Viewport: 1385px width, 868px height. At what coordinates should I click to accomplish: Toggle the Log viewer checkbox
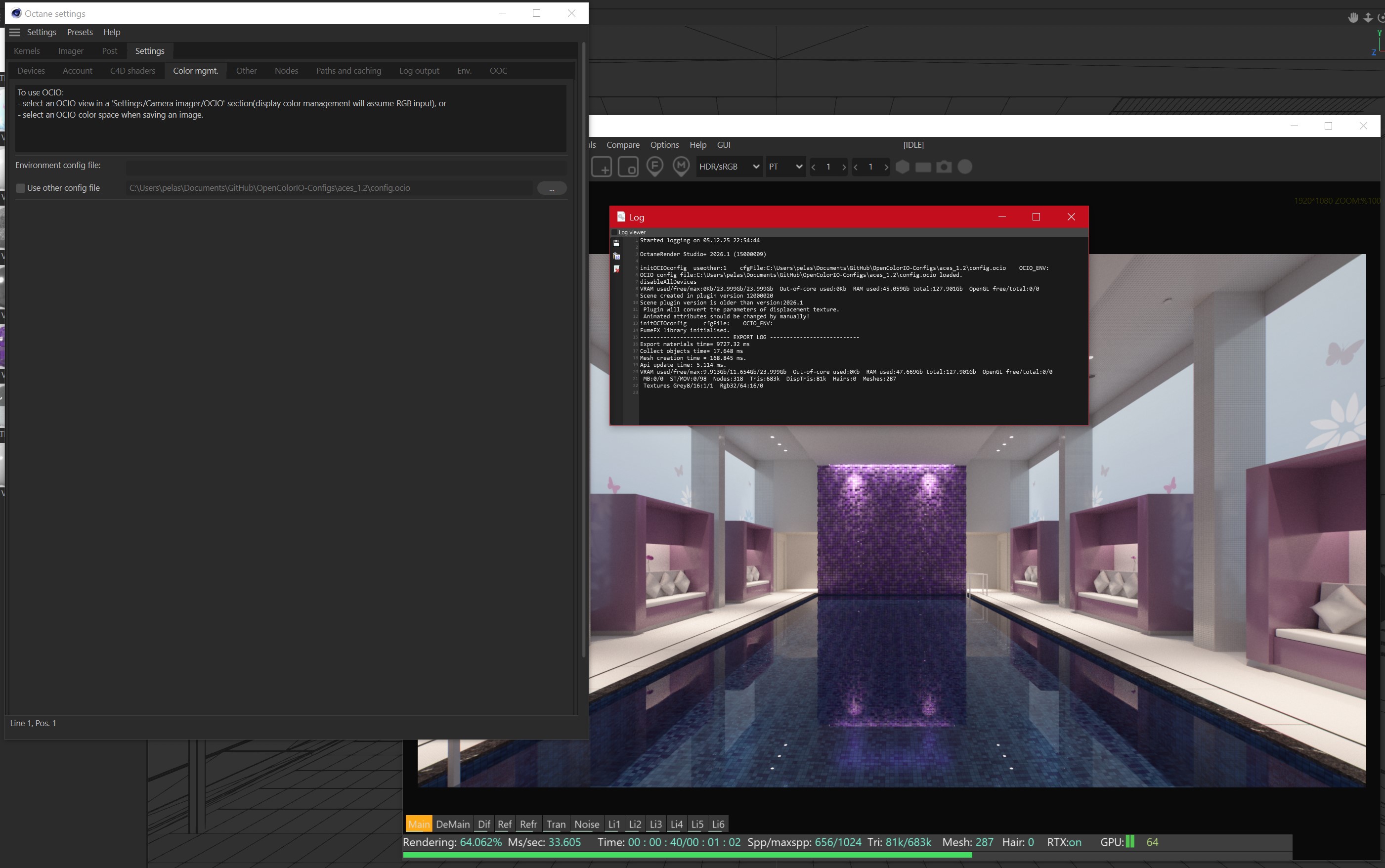(x=614, y=232)
